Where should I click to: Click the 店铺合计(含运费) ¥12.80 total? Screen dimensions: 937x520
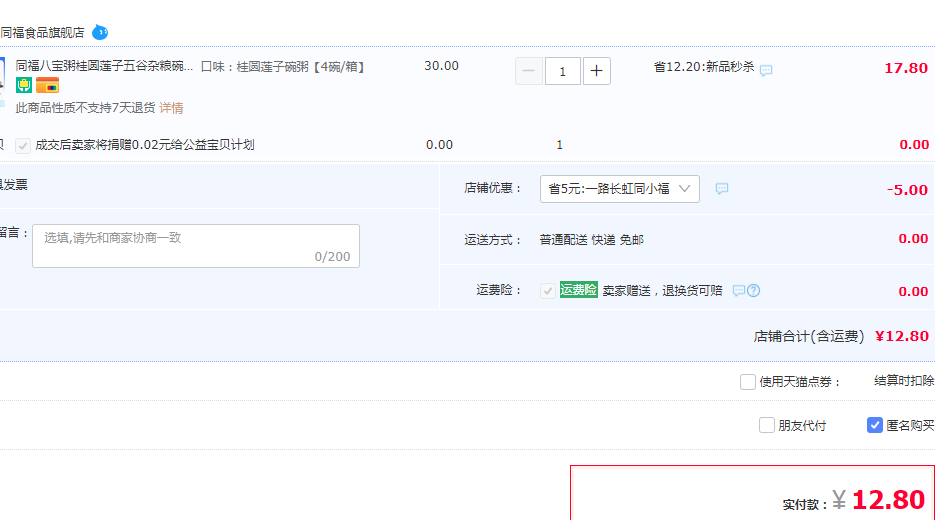[841, 337]
